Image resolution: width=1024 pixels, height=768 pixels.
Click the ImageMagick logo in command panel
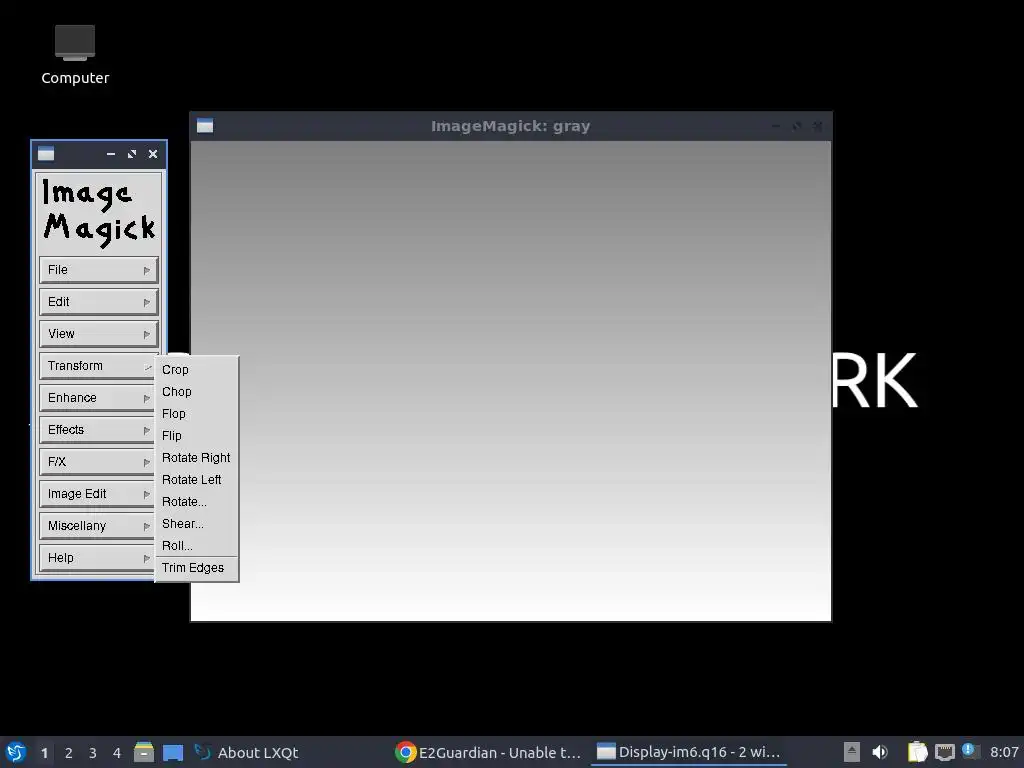[x=99, y=212]
